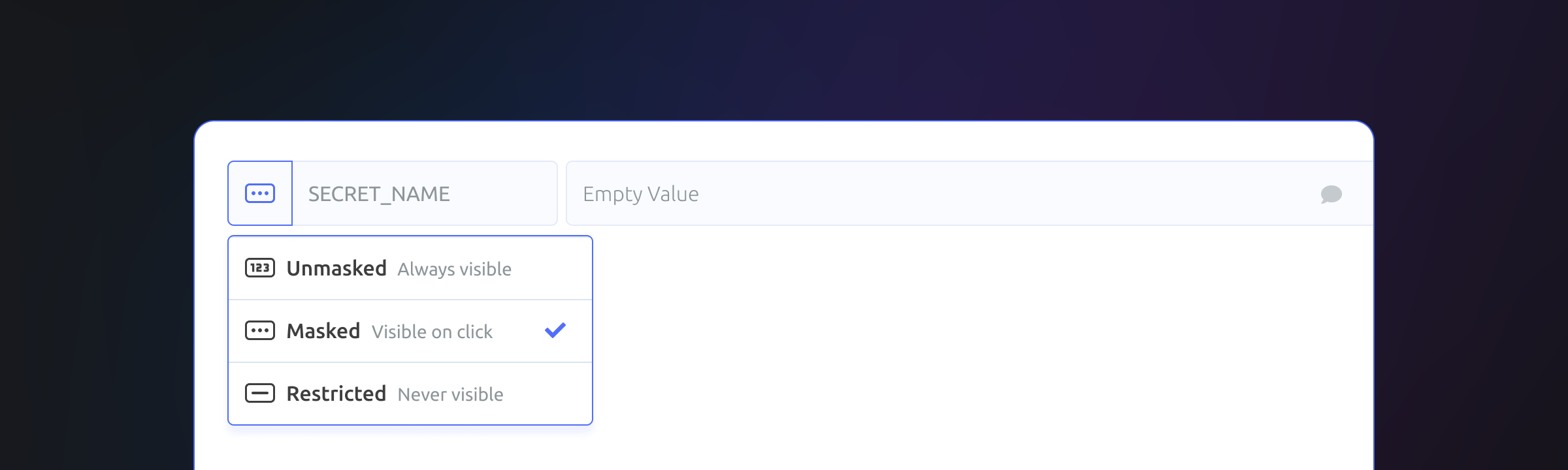This screenshot has height=470, width=1568.
Task: Select the Masked label text
Action: point(323,331)
